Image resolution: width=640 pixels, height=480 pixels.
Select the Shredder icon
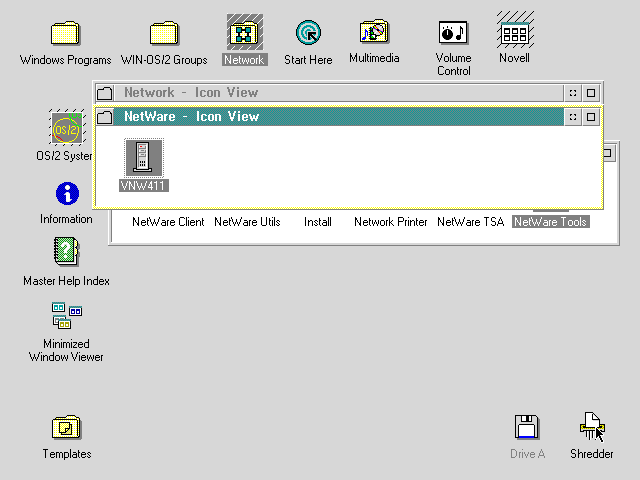[x=591, y=426]
